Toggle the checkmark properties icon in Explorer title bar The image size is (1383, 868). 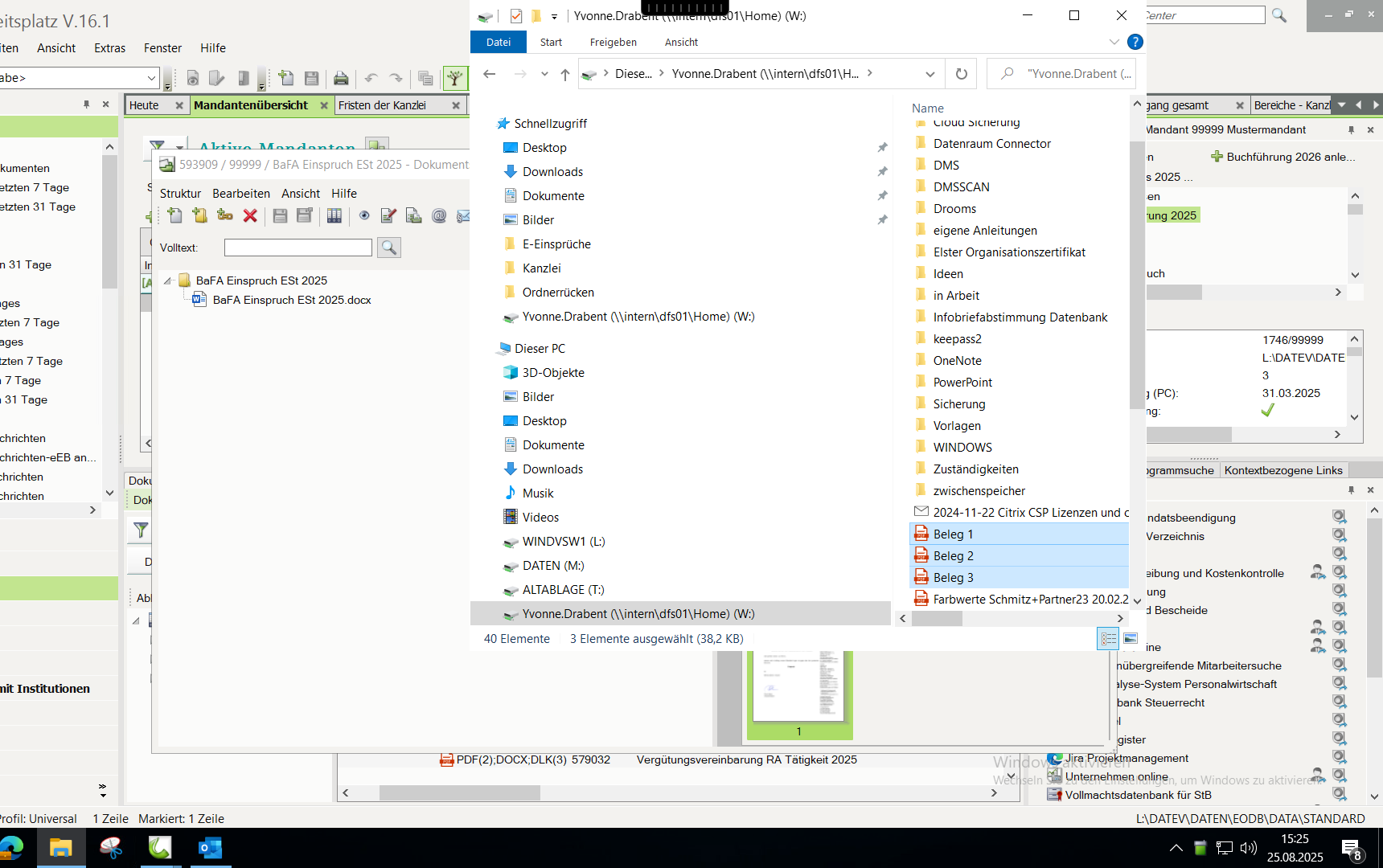point(515,16)
